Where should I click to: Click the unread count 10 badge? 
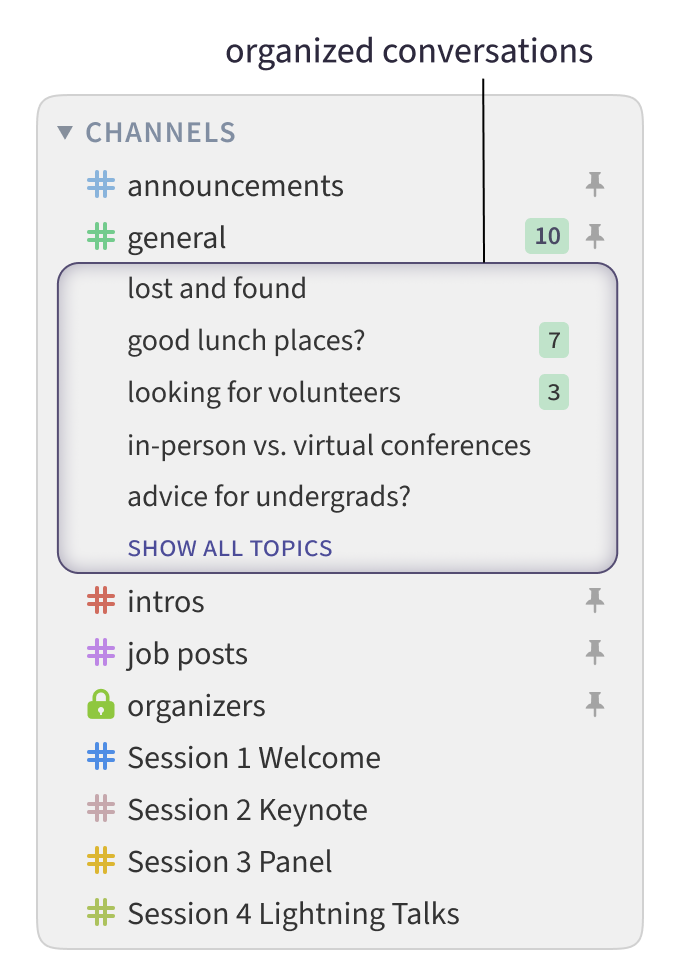point(547,236)
